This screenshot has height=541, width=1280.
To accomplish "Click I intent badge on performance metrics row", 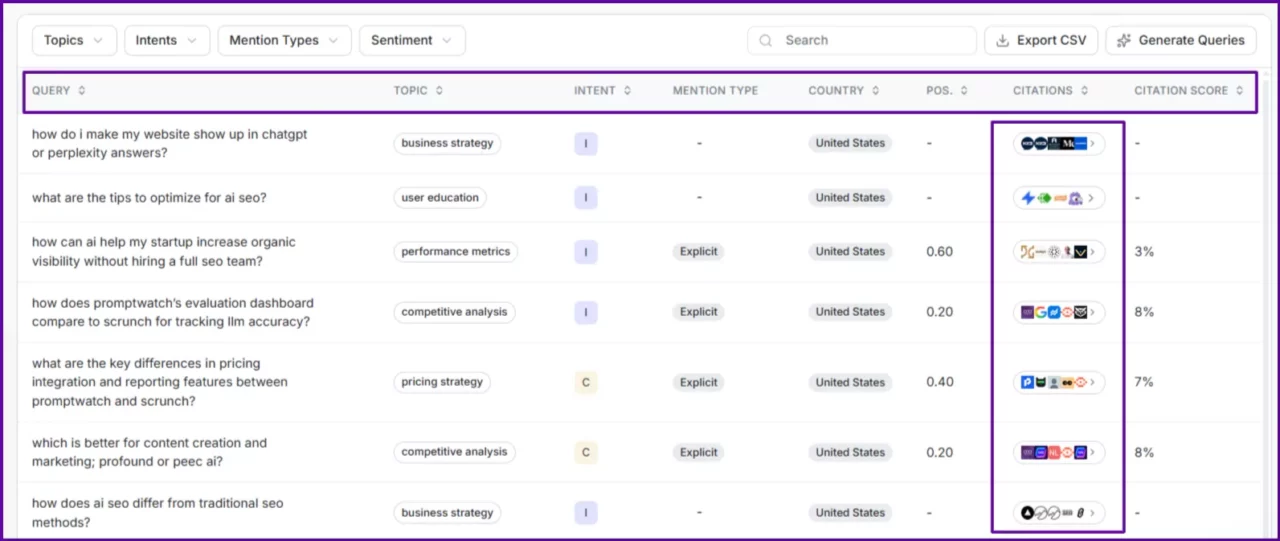I will tap(586, 252).
